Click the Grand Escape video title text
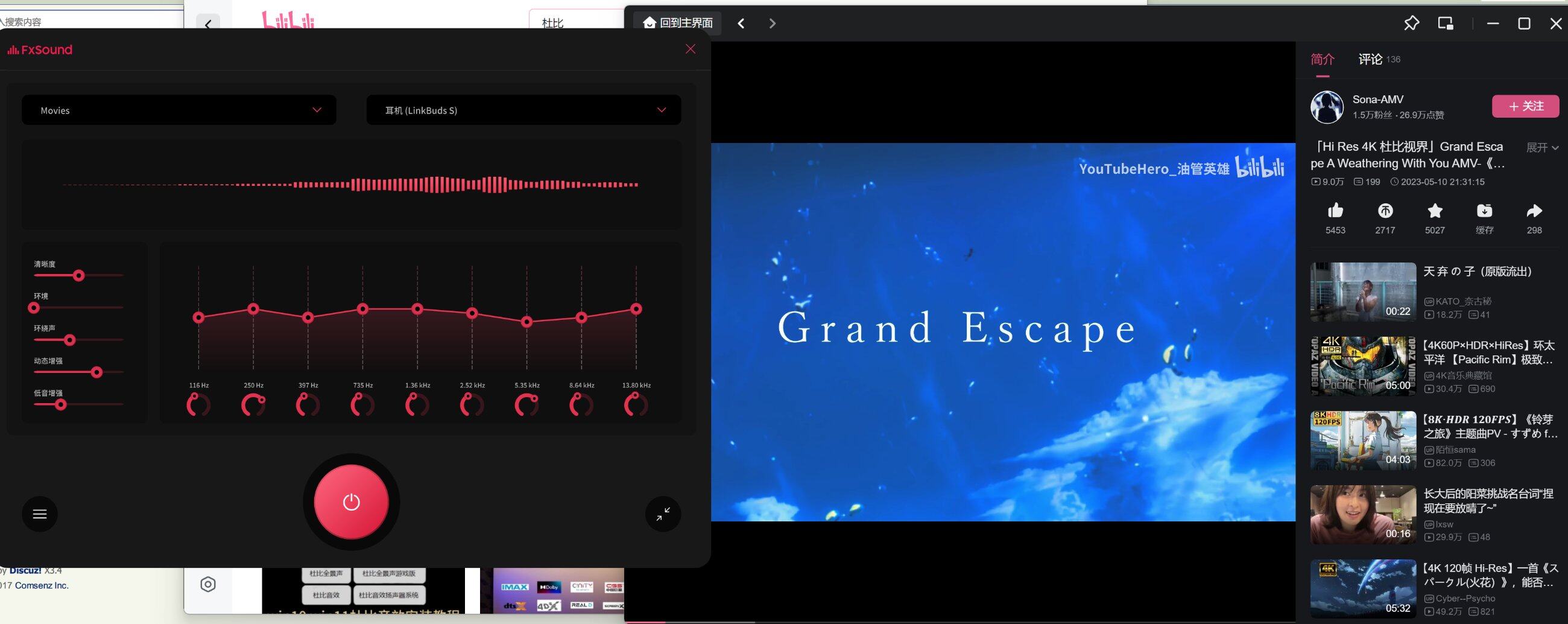This screenshot has height=624, width=1568. click(1409, 154)
